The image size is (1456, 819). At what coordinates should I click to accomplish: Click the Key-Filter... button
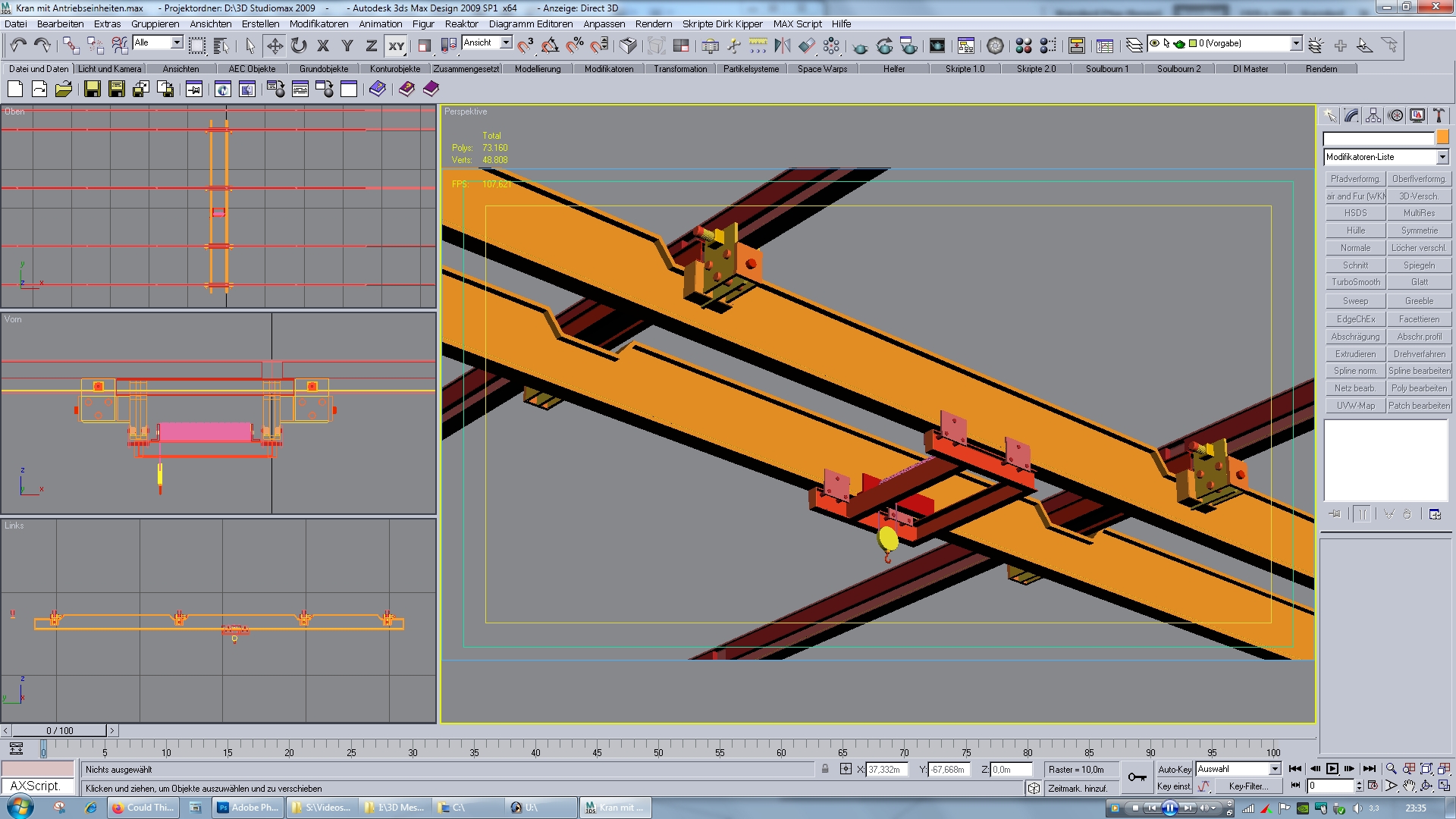1248,786
